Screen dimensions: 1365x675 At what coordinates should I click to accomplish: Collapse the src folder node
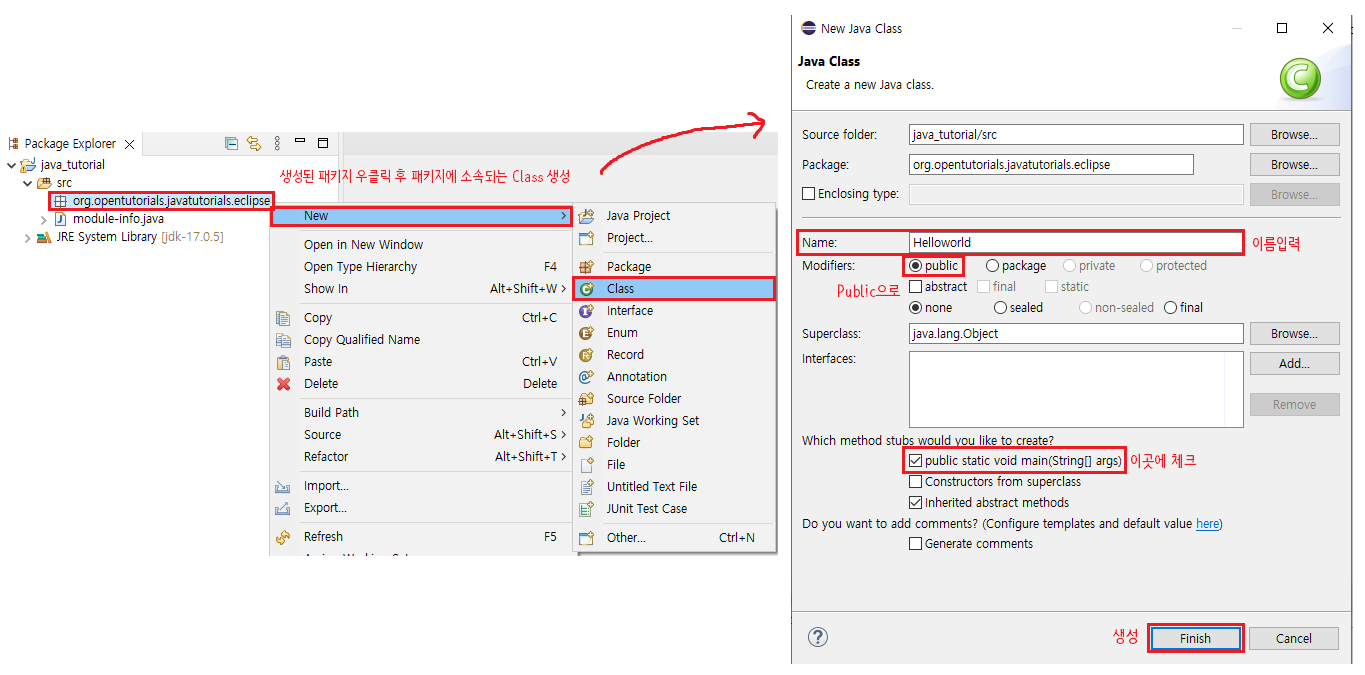tap(27, 183)
